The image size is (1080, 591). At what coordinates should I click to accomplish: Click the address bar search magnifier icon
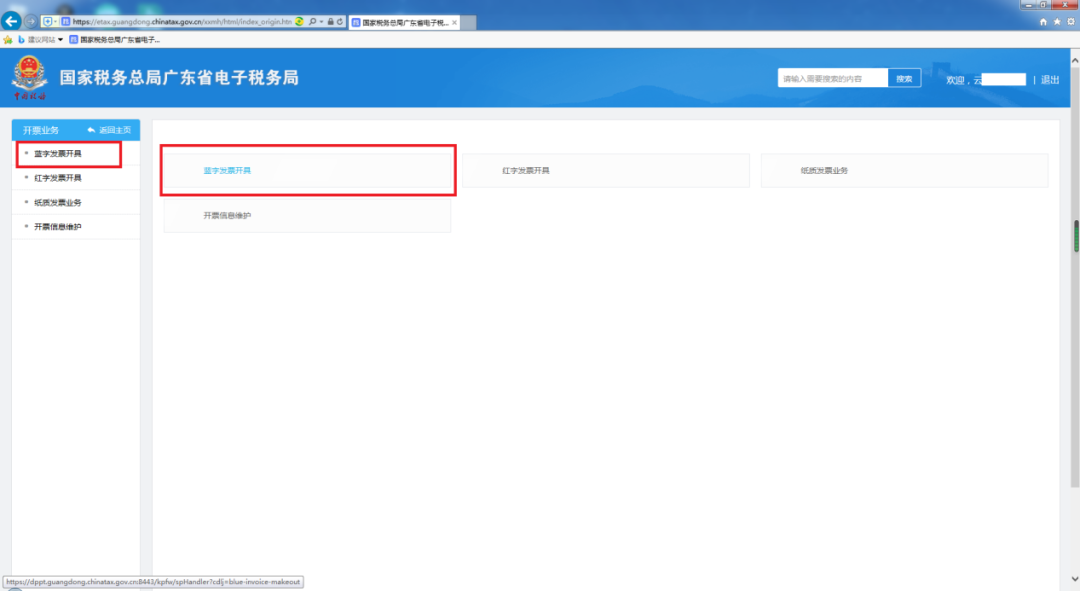313,22
